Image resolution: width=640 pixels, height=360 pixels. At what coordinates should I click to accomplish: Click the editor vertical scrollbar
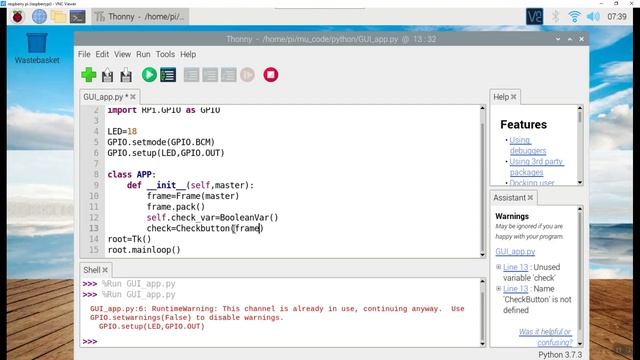pos(482,182)
